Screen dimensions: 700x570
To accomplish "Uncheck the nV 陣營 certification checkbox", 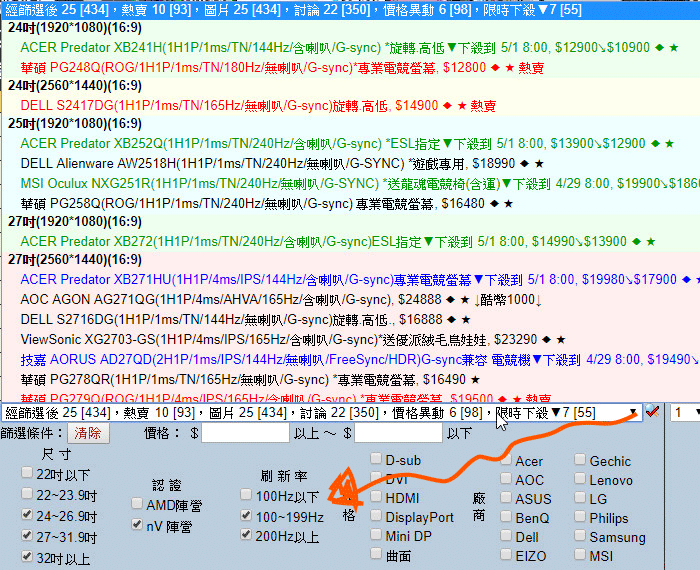I will point(137,524).
